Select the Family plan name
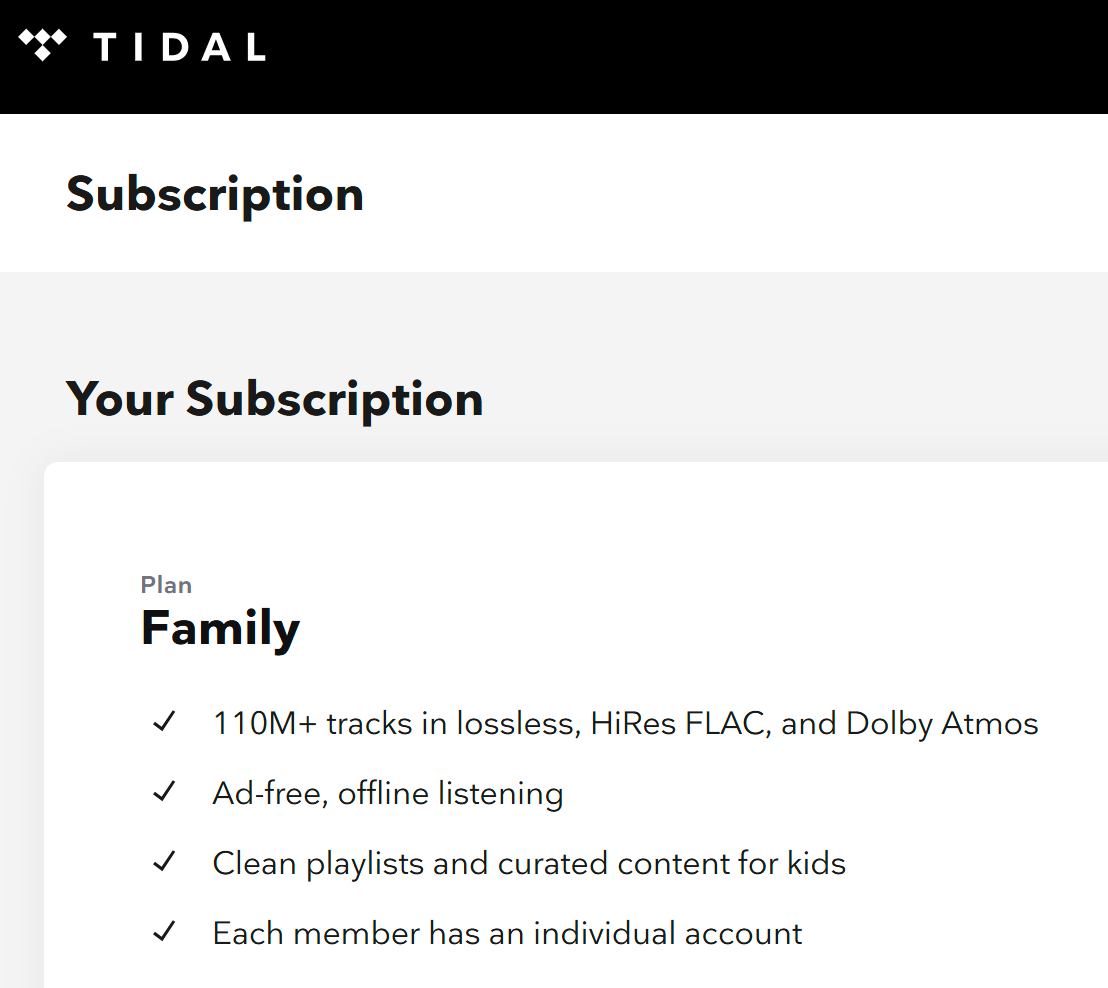The width and height of the screenshot is (1108, 988). 220,629
